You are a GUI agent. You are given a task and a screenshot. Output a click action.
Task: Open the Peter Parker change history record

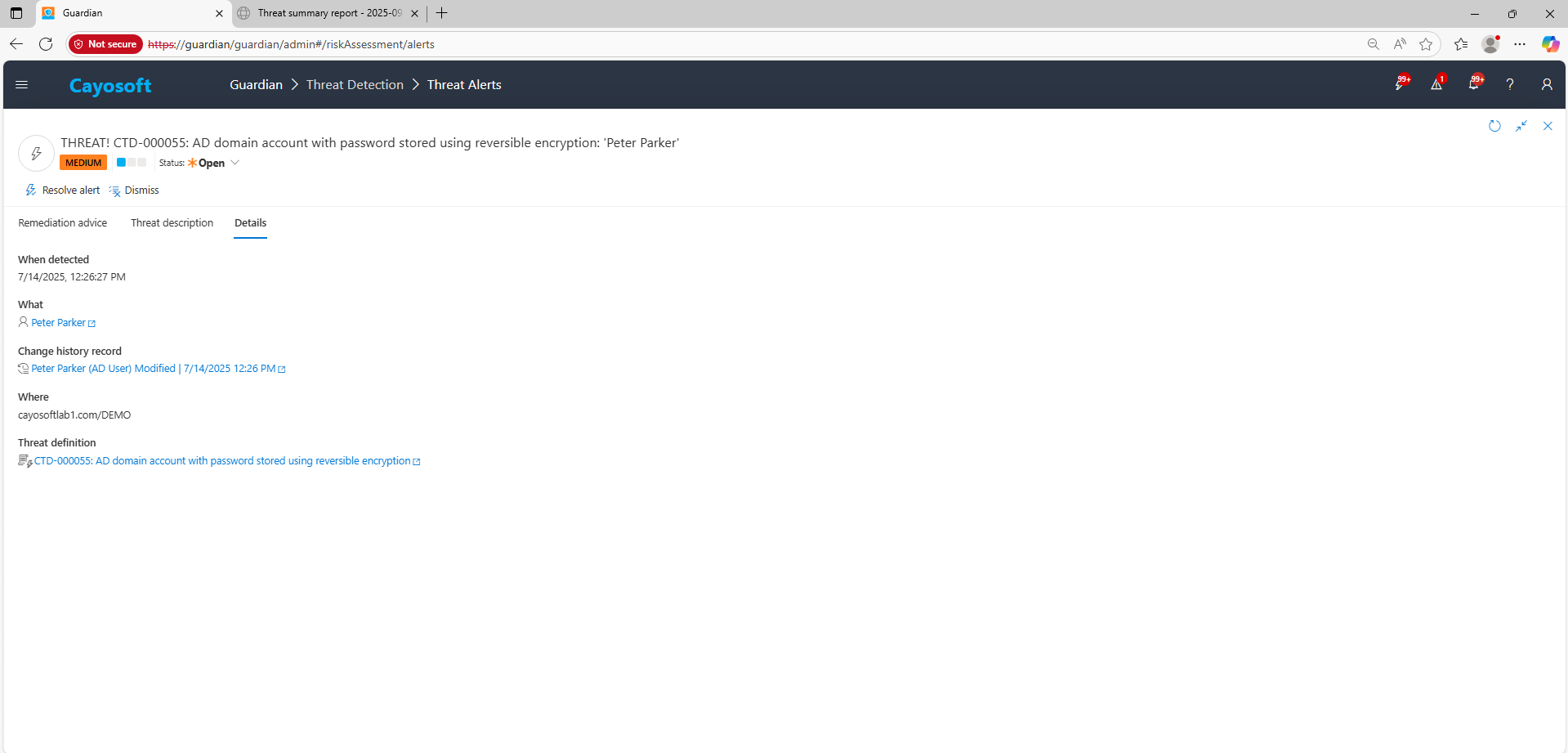[153, 369]
